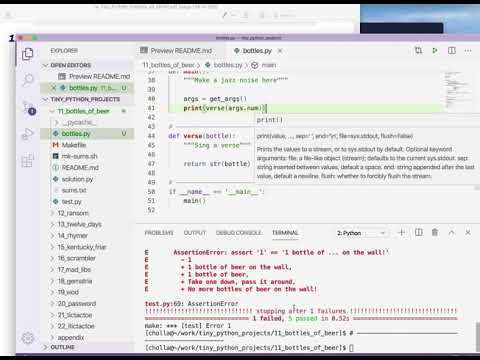480x360 pixels.
Task: Open the Explorer view in activity bar
Action: tap(28, 54)
